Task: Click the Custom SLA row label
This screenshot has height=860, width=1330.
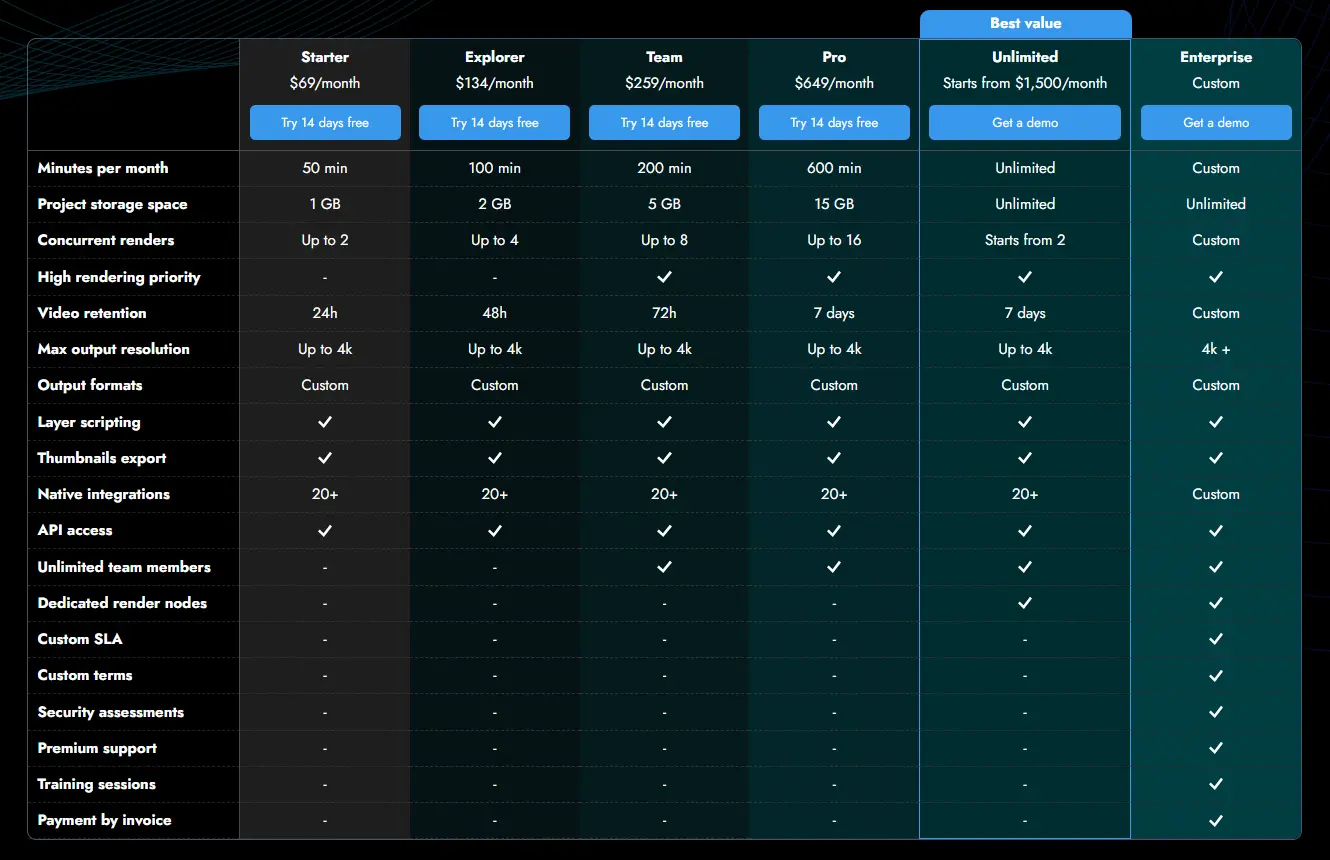Action: (x=80, y=639)
